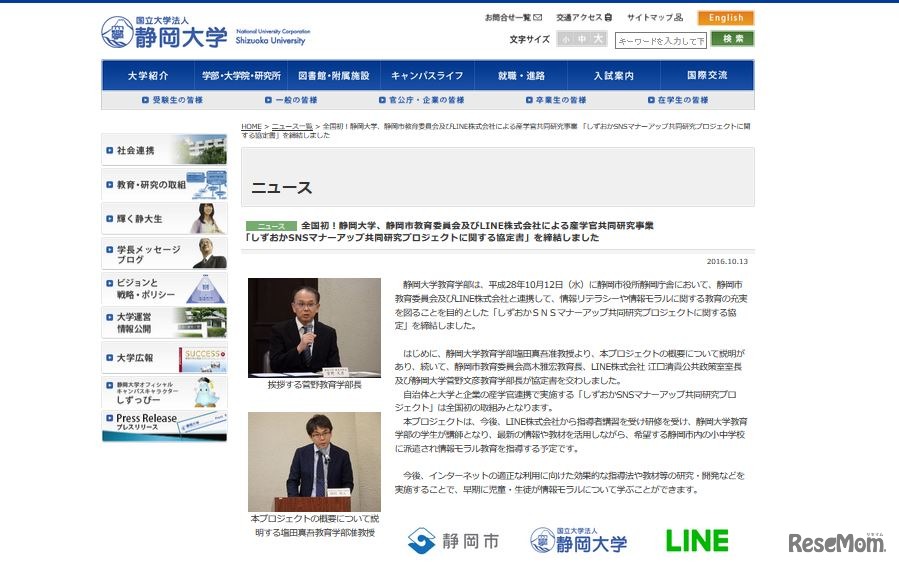Open 輝く静大生 sidebar banner
The image size is (899, 566).
pyautogui.click(x=164, y=218)
